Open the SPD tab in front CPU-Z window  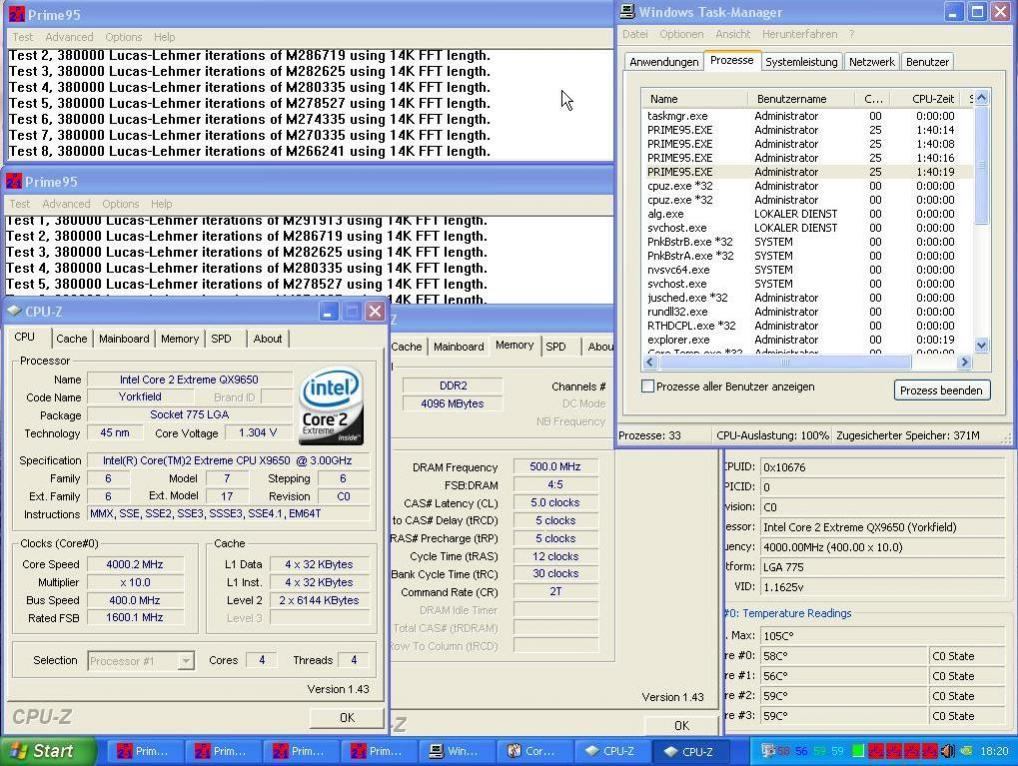click(221, 339)
